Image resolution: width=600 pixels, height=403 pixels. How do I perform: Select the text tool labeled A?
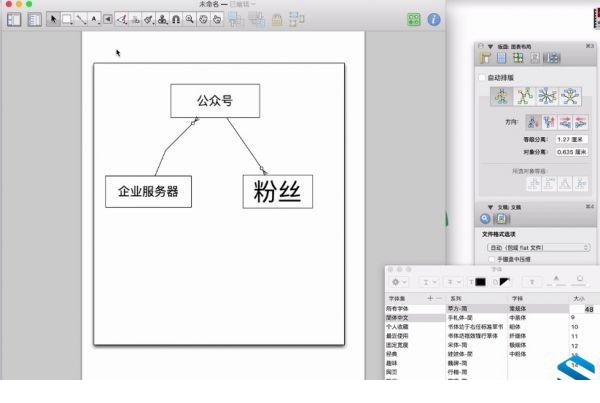click(x=94, y=19)
